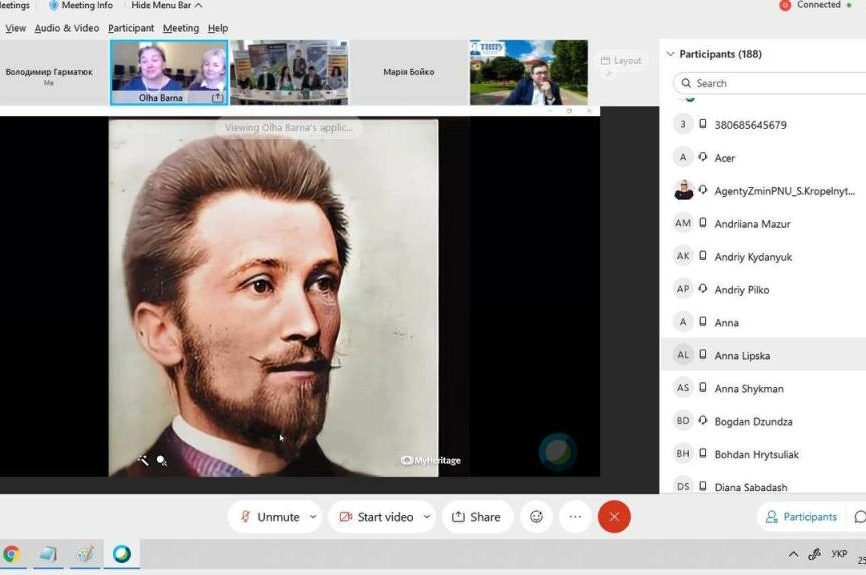Click the Share button
This screenshot has height=575, width=866.
click(x=476, y=517)
